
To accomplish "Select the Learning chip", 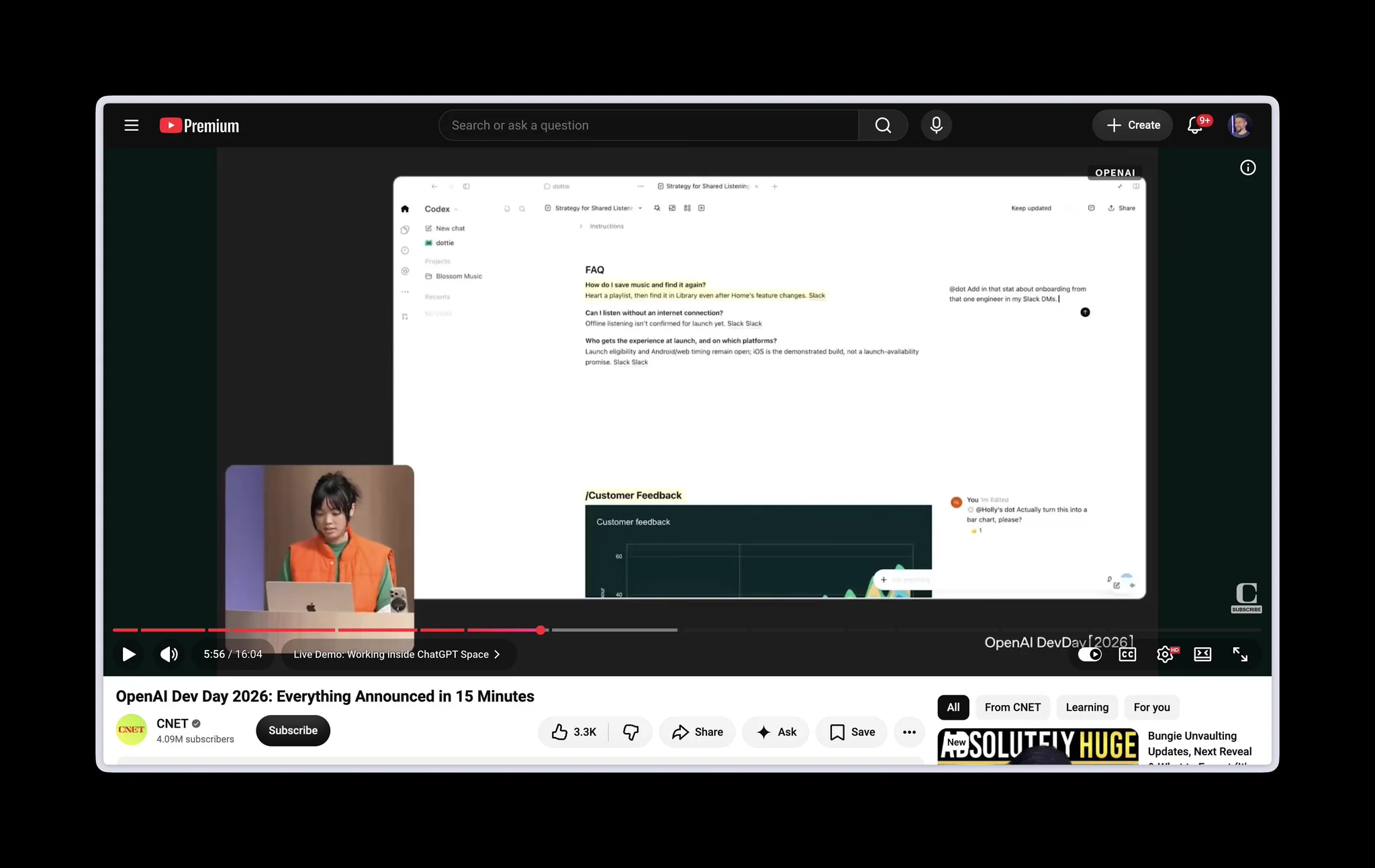I will (1087, 707).
